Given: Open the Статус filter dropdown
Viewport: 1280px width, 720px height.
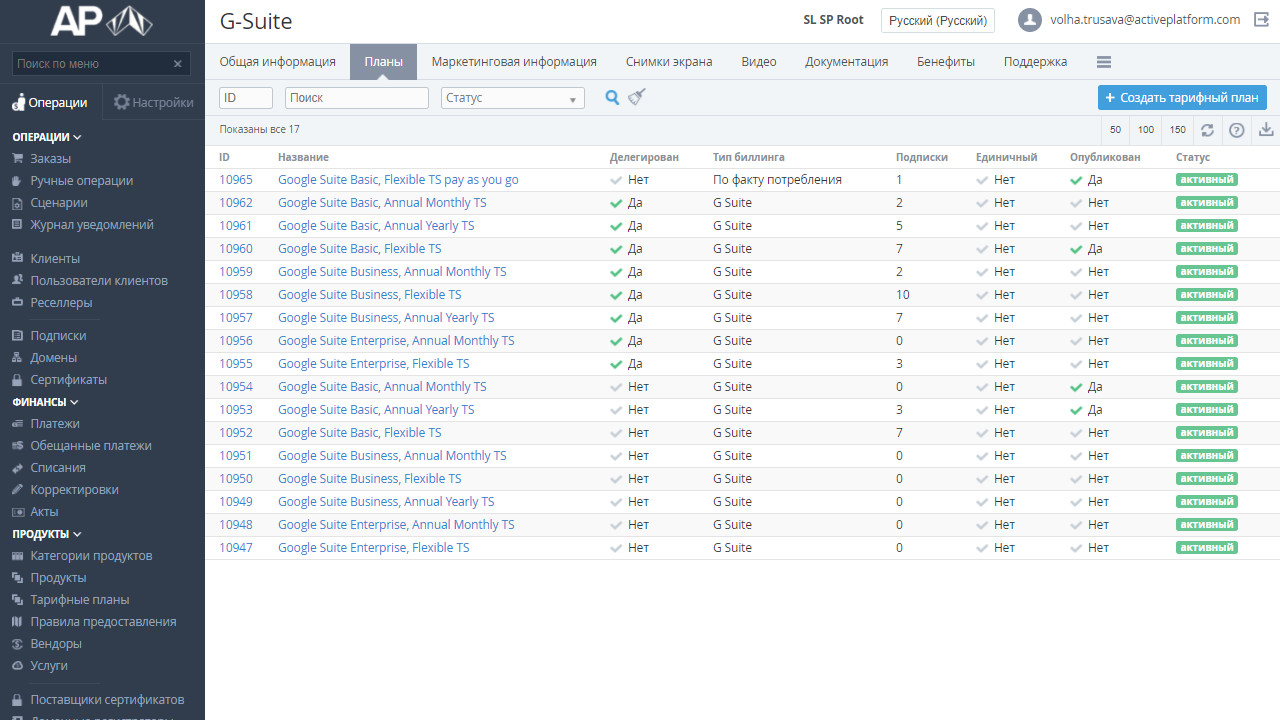Looking at the screenshot, I should click(x=513, y=98).
